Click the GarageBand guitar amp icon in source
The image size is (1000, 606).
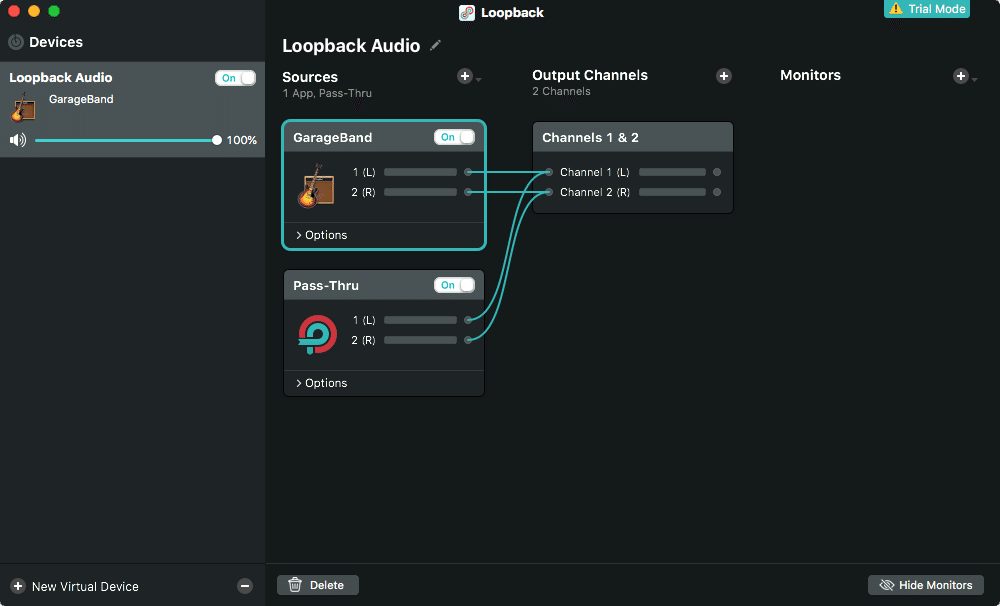[316, 186]
